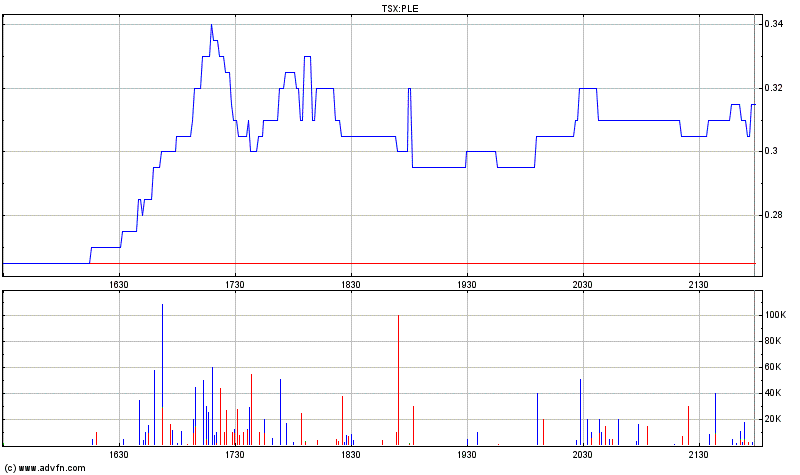
Task: Click the 40K volume axis label
Action: (773, 393)
